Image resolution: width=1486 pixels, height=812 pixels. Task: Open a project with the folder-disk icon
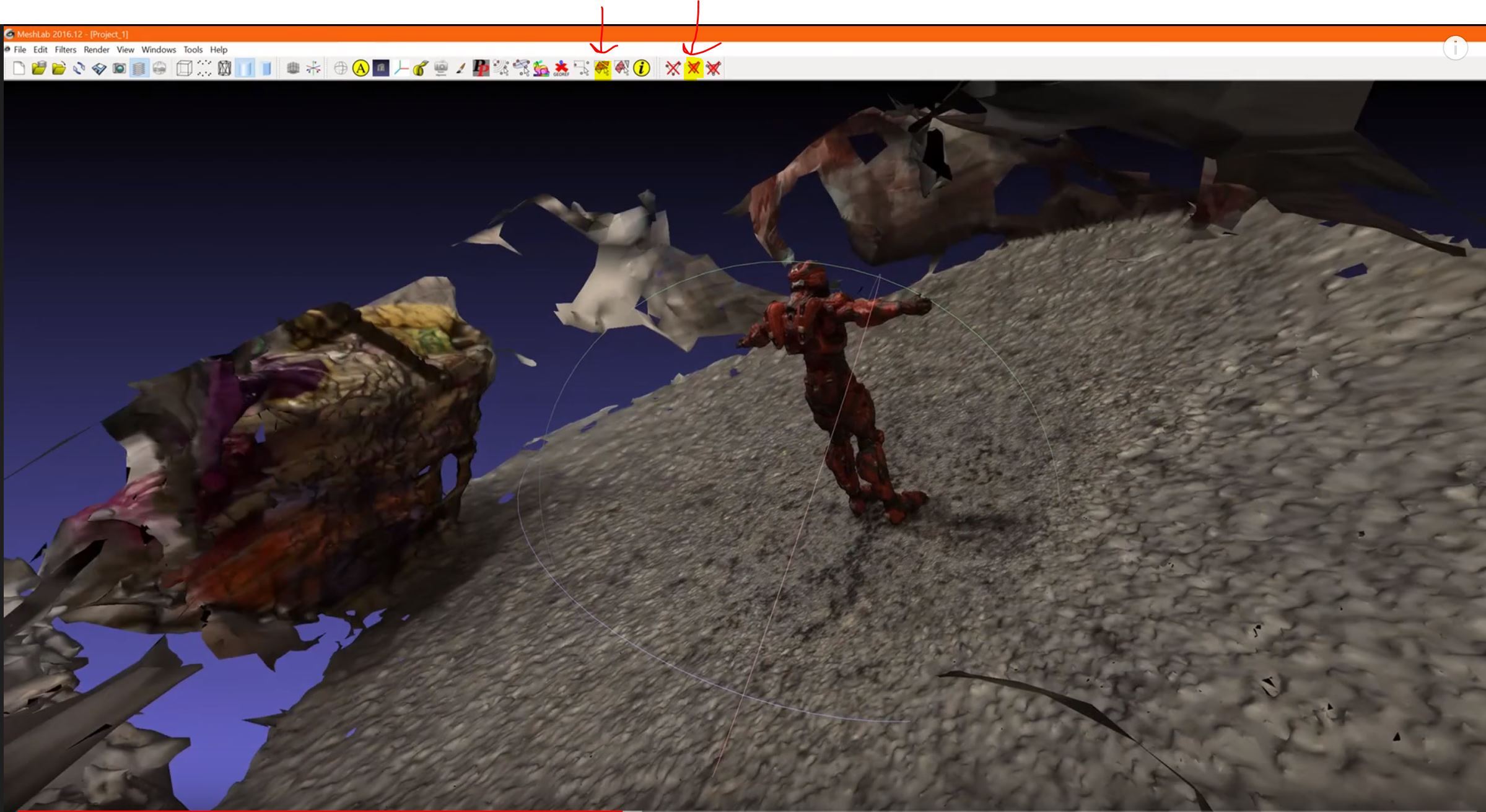tap(39, 68)
